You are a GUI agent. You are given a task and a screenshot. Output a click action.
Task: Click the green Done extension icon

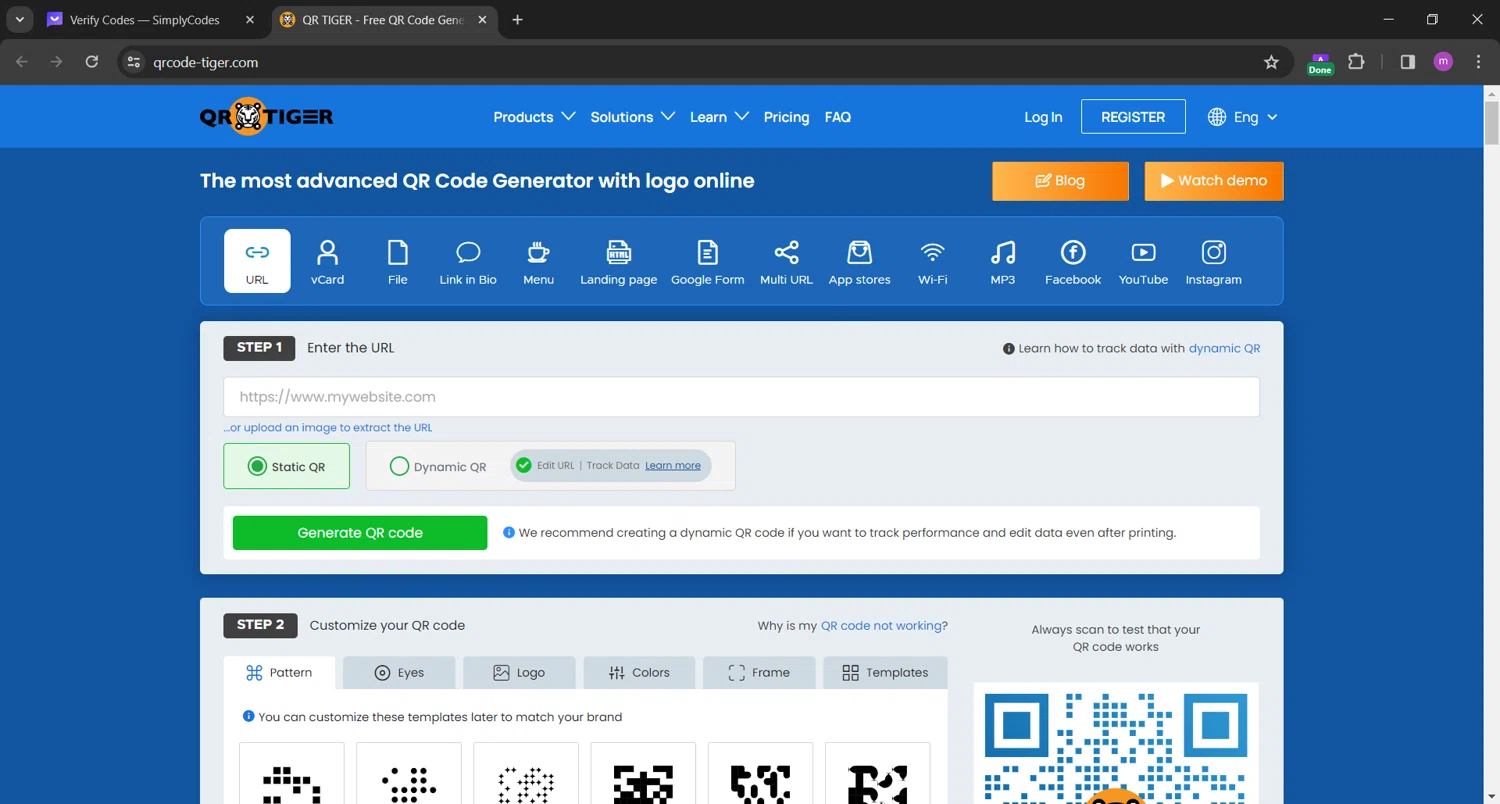click(x=1320, y=63)
